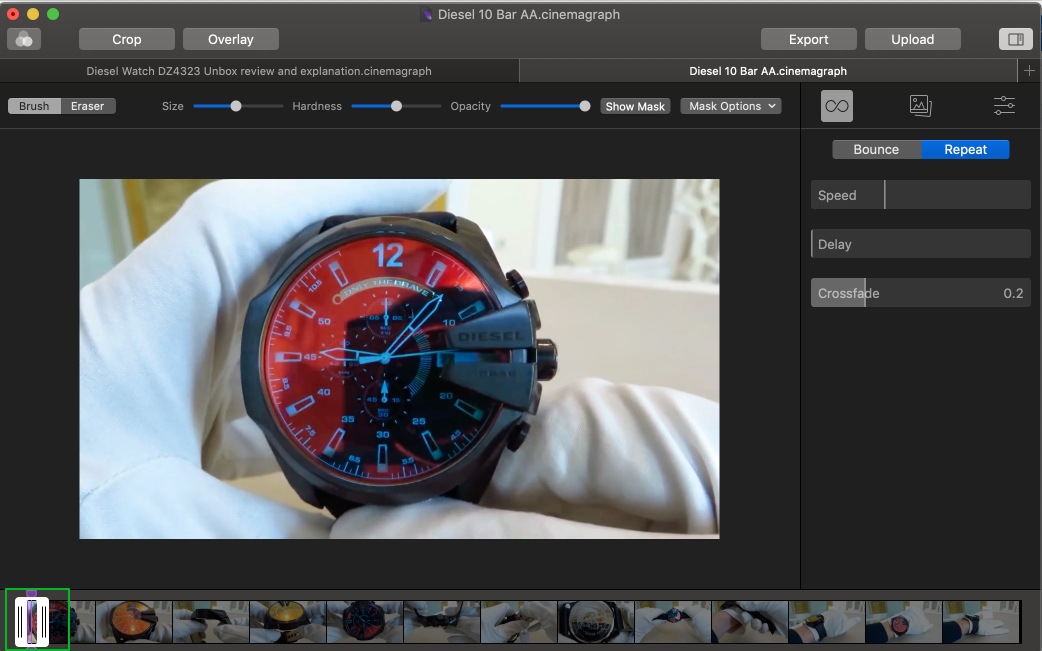Click the watch caseback timeline thumbnail
1042x651 pixels.
[x=596, y=622]
